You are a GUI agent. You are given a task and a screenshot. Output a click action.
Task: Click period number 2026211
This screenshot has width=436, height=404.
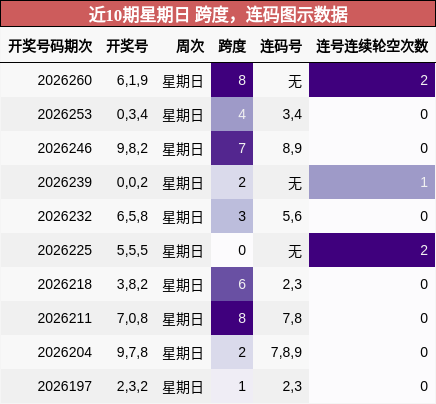(65, 318)
